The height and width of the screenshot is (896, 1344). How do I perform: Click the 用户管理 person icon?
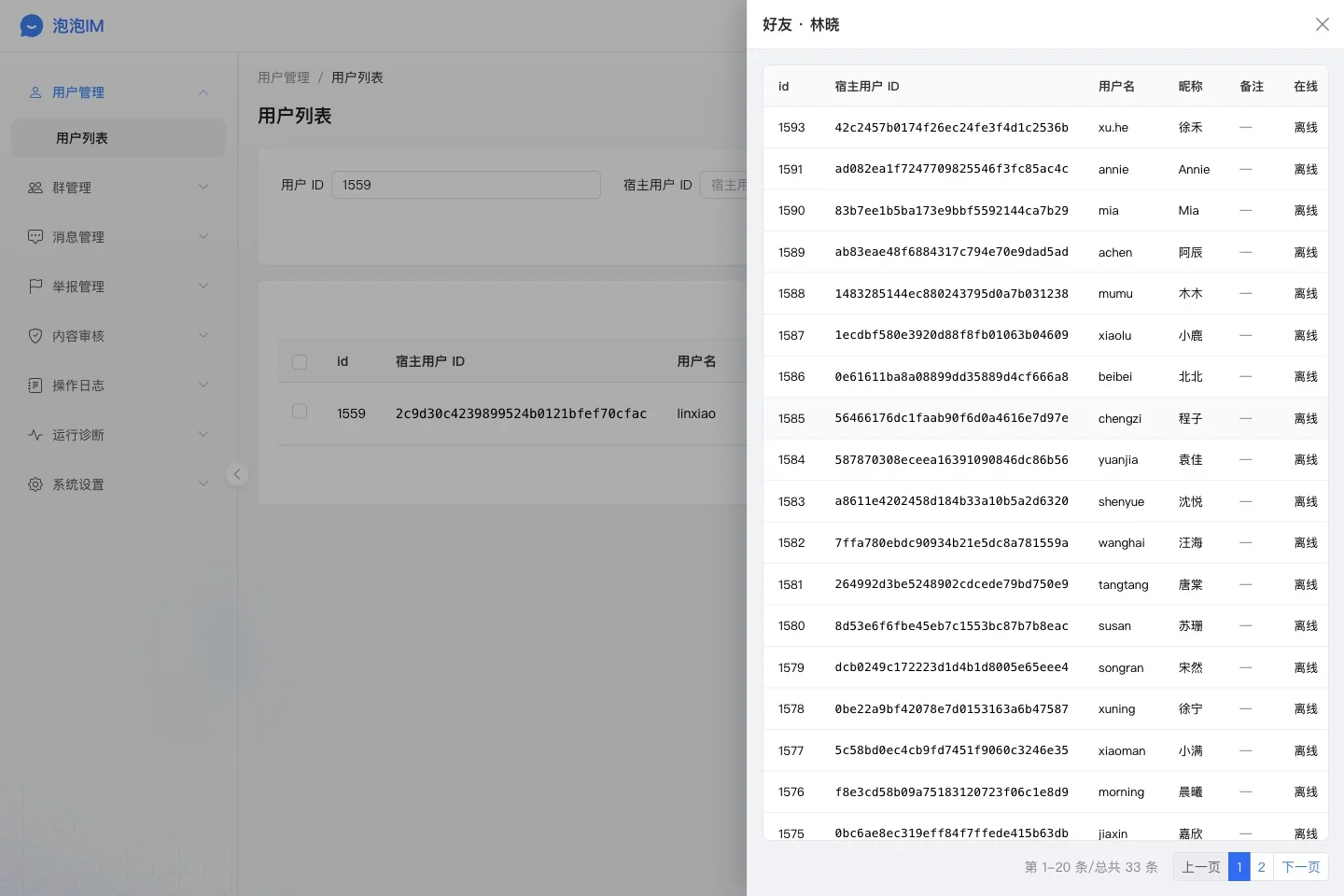tap(35, 92)
